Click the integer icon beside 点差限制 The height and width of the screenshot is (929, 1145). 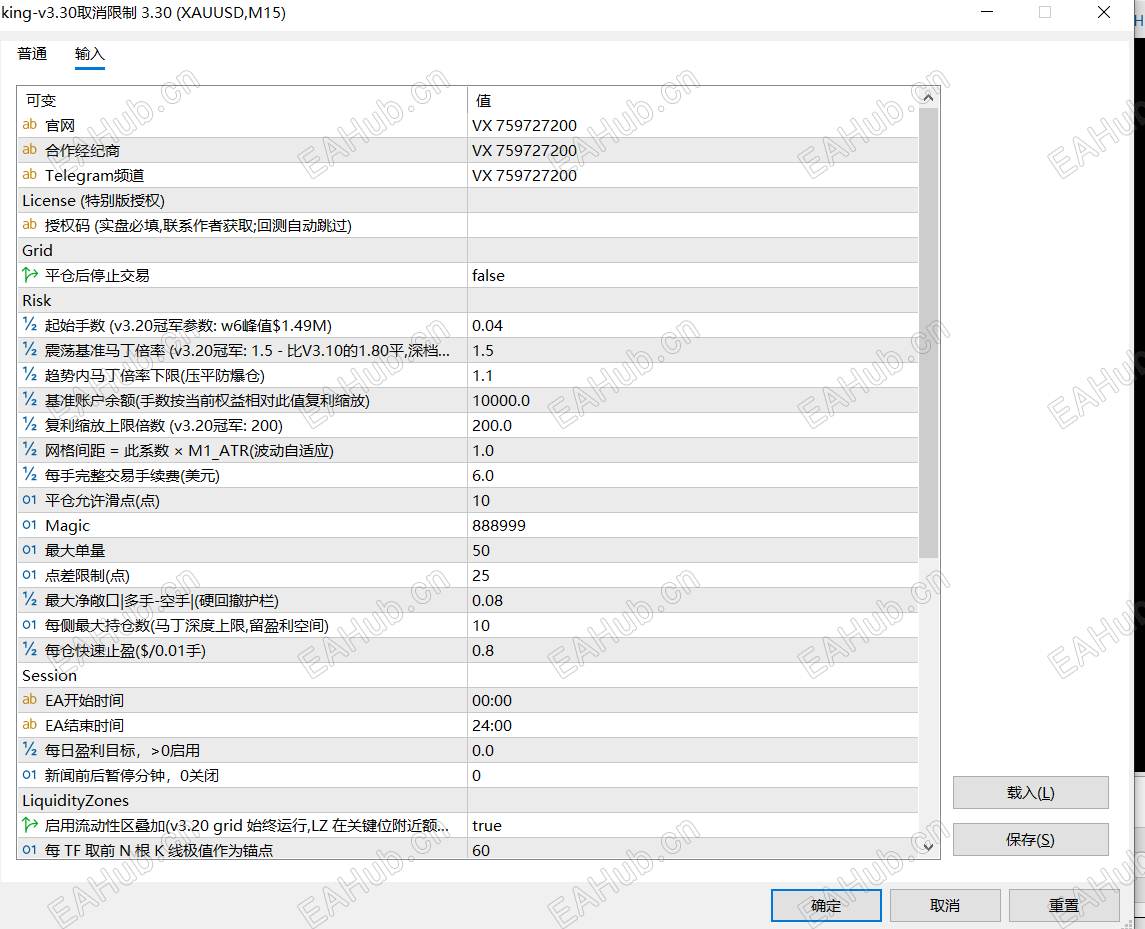[x=29, y=575]
